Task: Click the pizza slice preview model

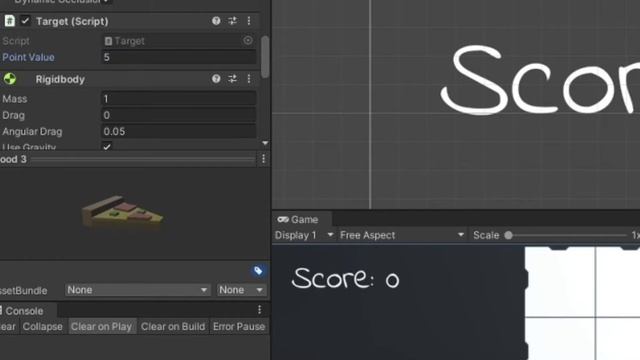Action: [122, 211]
